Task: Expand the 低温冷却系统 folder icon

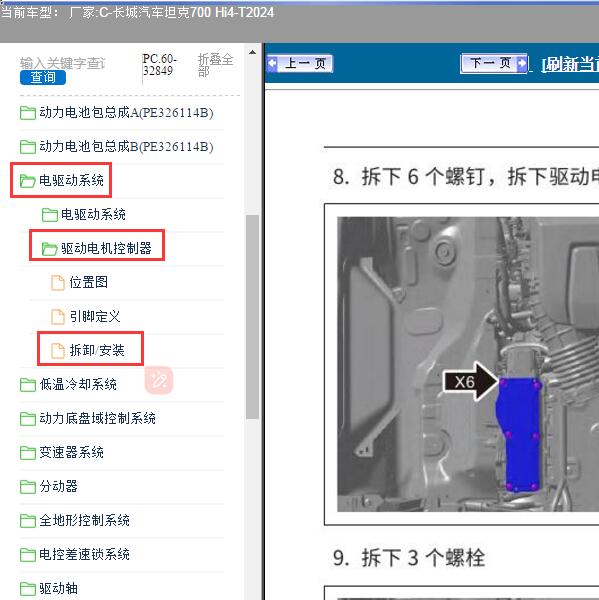Action: click(x=28, y=385)
